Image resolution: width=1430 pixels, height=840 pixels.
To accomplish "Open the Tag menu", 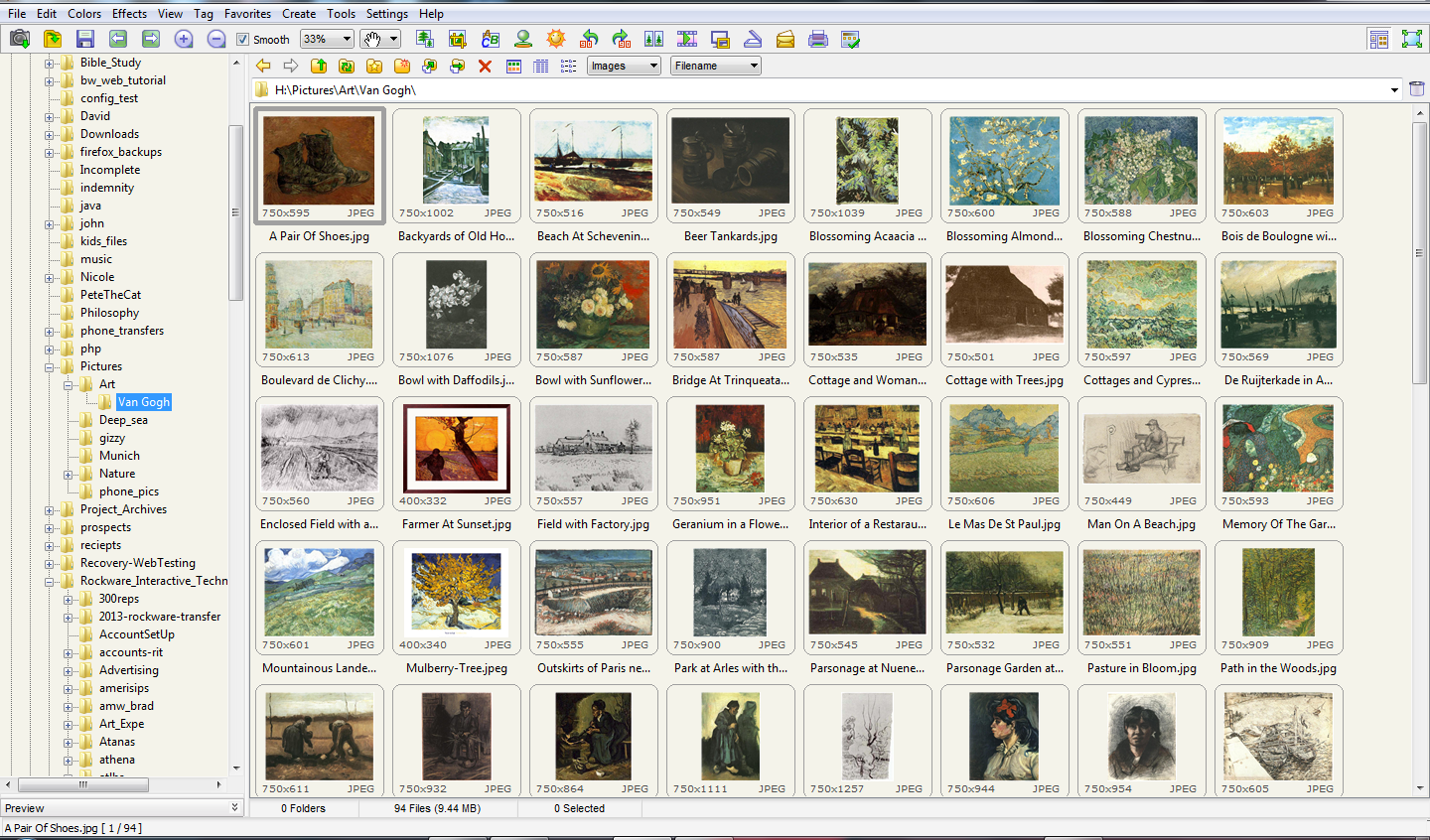I will click(x=204, y=13).
